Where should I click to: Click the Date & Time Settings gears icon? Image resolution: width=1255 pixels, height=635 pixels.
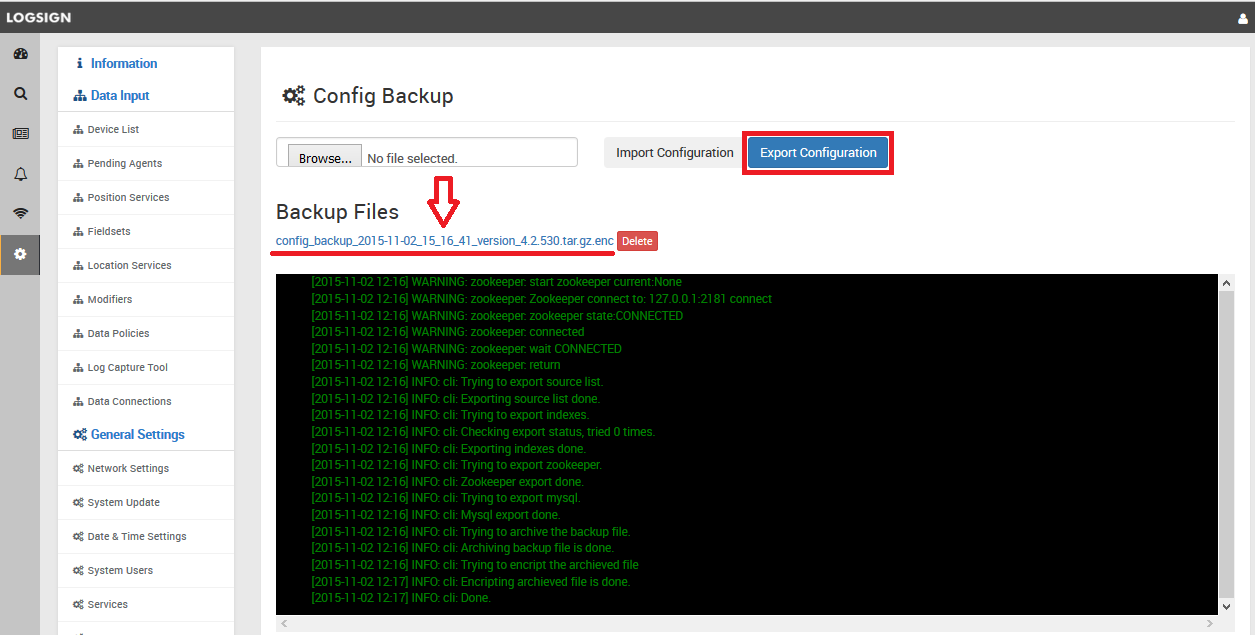(78, 537)
